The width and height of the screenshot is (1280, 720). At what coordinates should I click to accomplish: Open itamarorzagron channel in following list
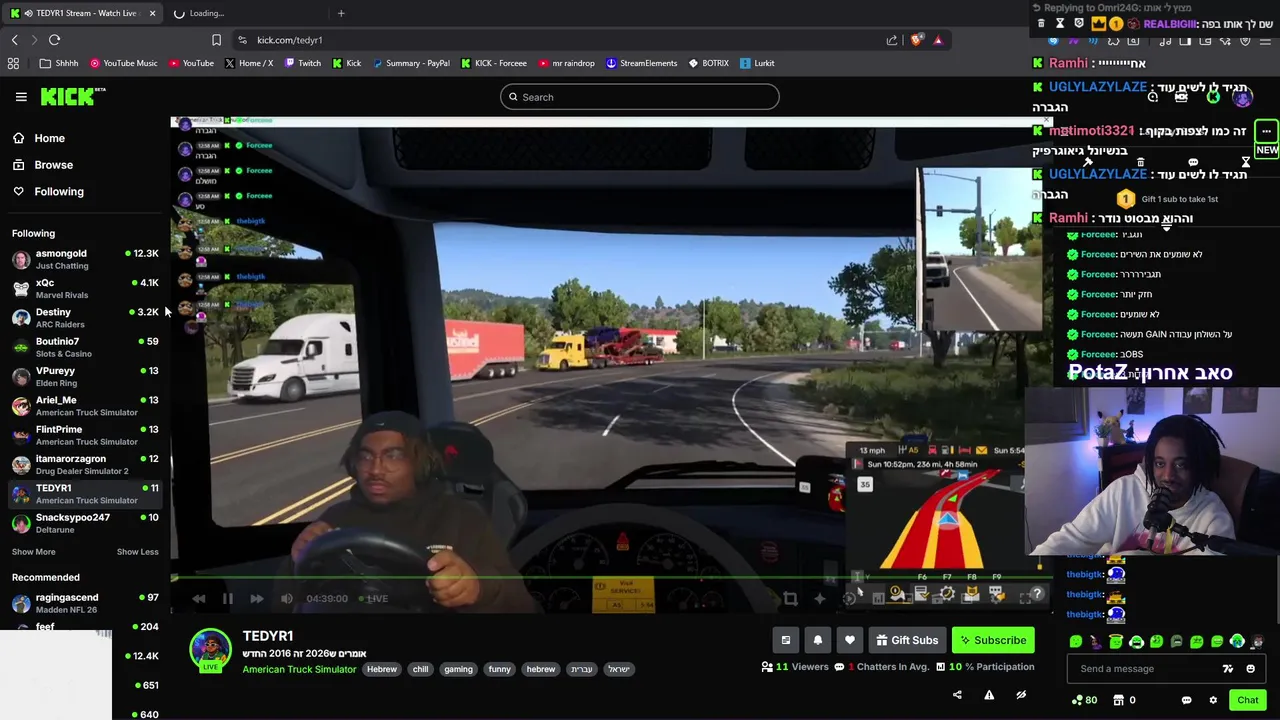click(85, 464)
